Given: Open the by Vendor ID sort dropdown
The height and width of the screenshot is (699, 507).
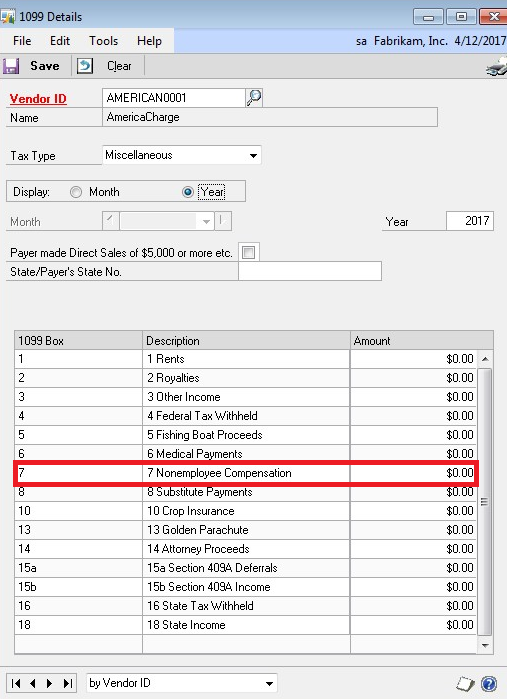Looking at the screenshot, I should click(x=269, y=683).
